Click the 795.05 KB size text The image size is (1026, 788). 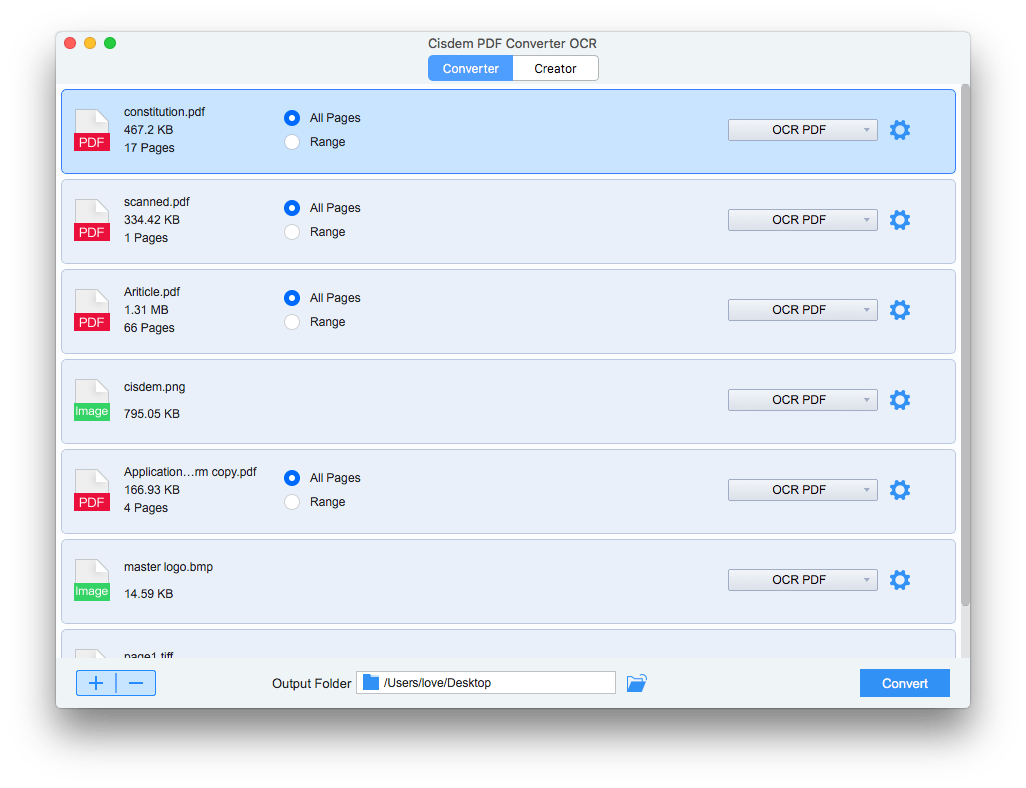(x=152, y=414)
